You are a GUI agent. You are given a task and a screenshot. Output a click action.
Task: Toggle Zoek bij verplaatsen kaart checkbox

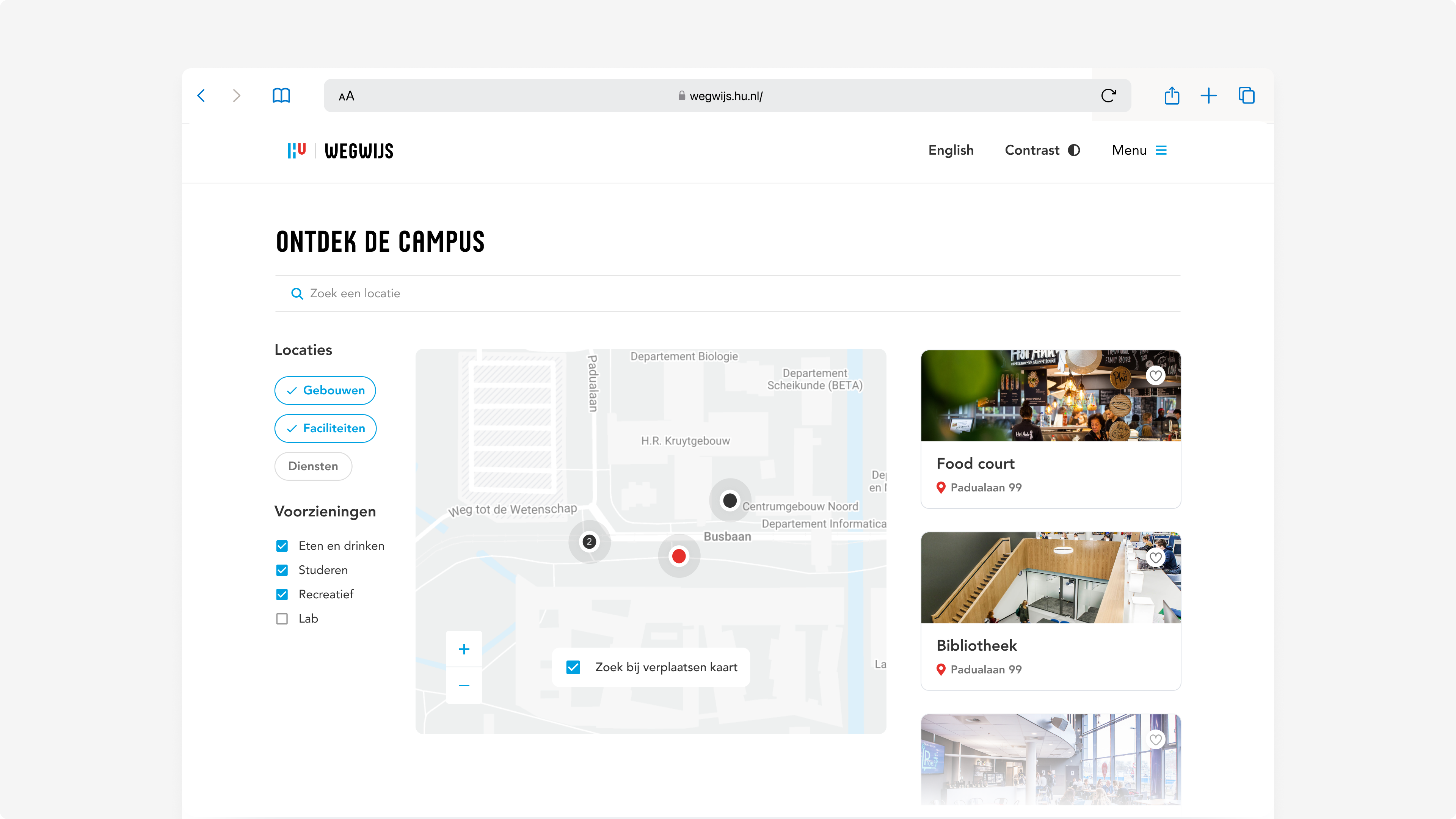pyautogui.click(x=573, y=667)
